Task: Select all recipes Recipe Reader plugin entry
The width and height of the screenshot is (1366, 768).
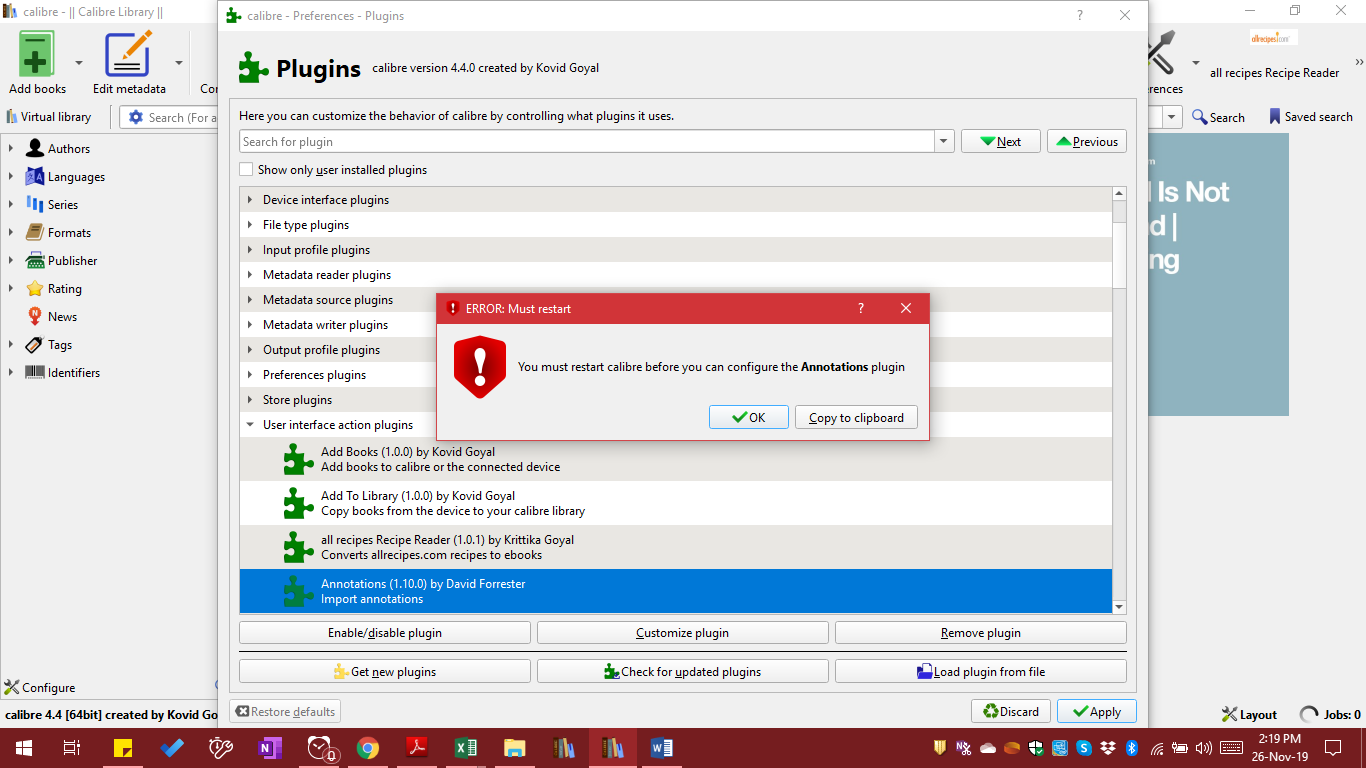Action: 676,547
